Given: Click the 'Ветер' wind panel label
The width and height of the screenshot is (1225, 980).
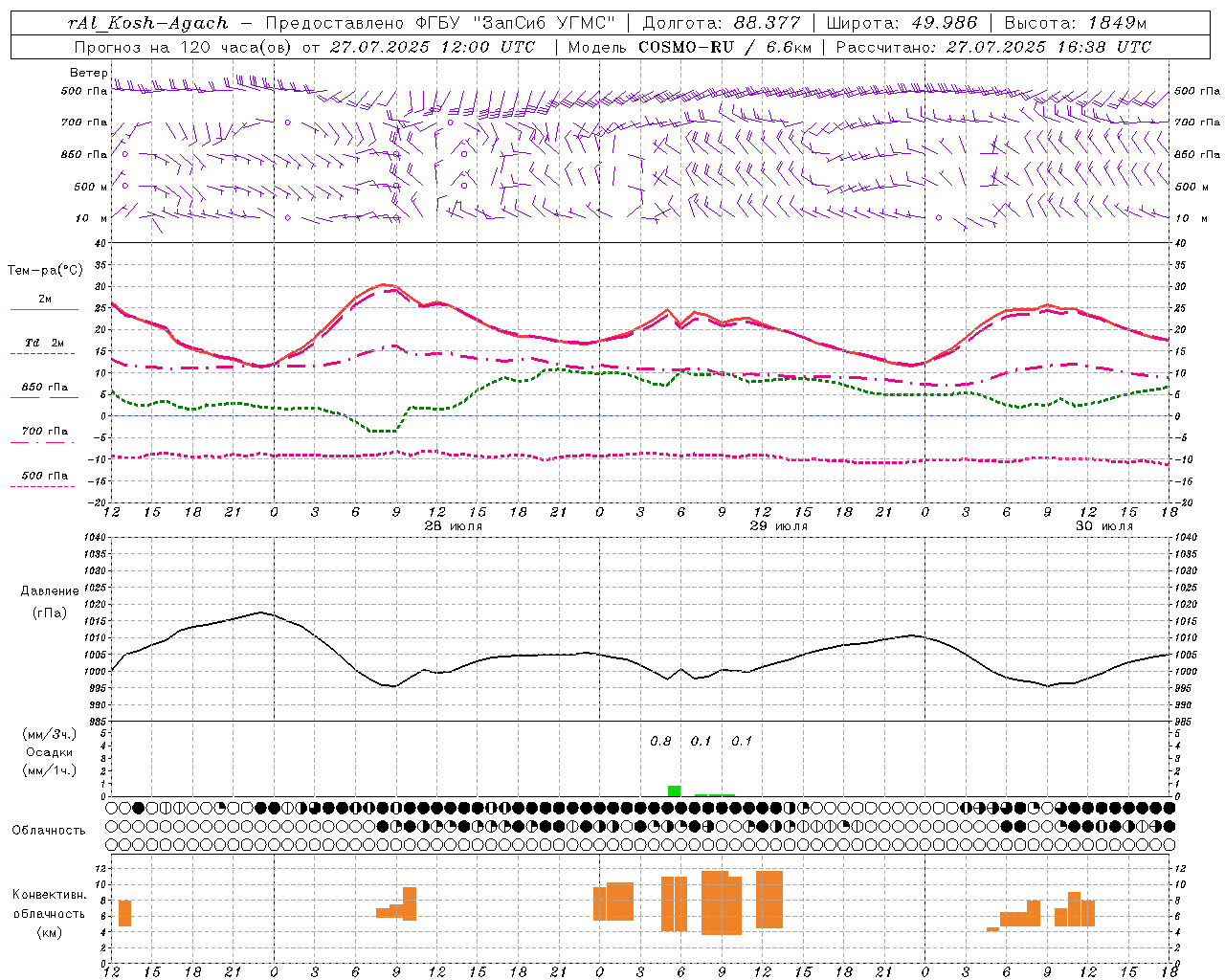Looking at the screenshot, I should point(88,73).
